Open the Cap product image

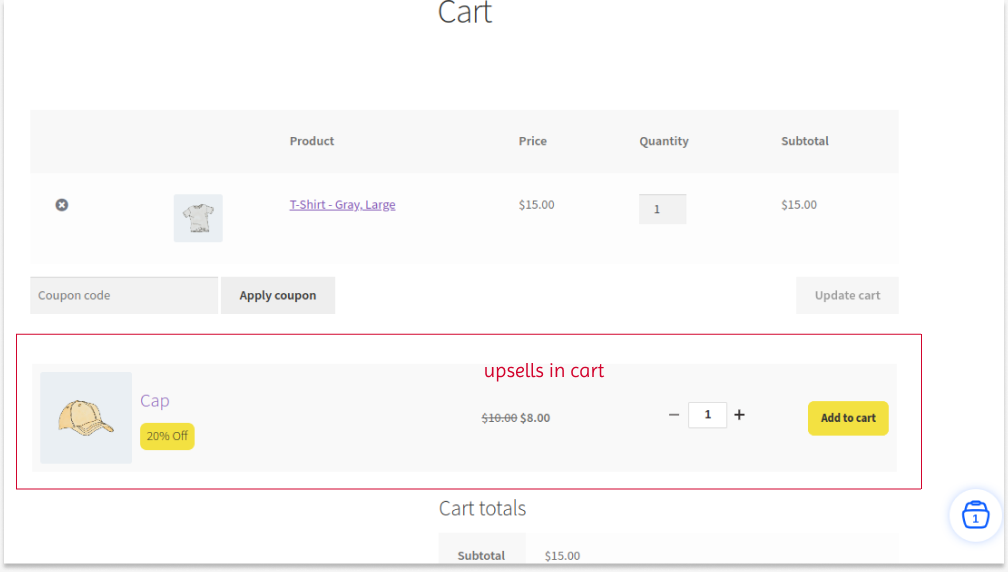[86, 418]
